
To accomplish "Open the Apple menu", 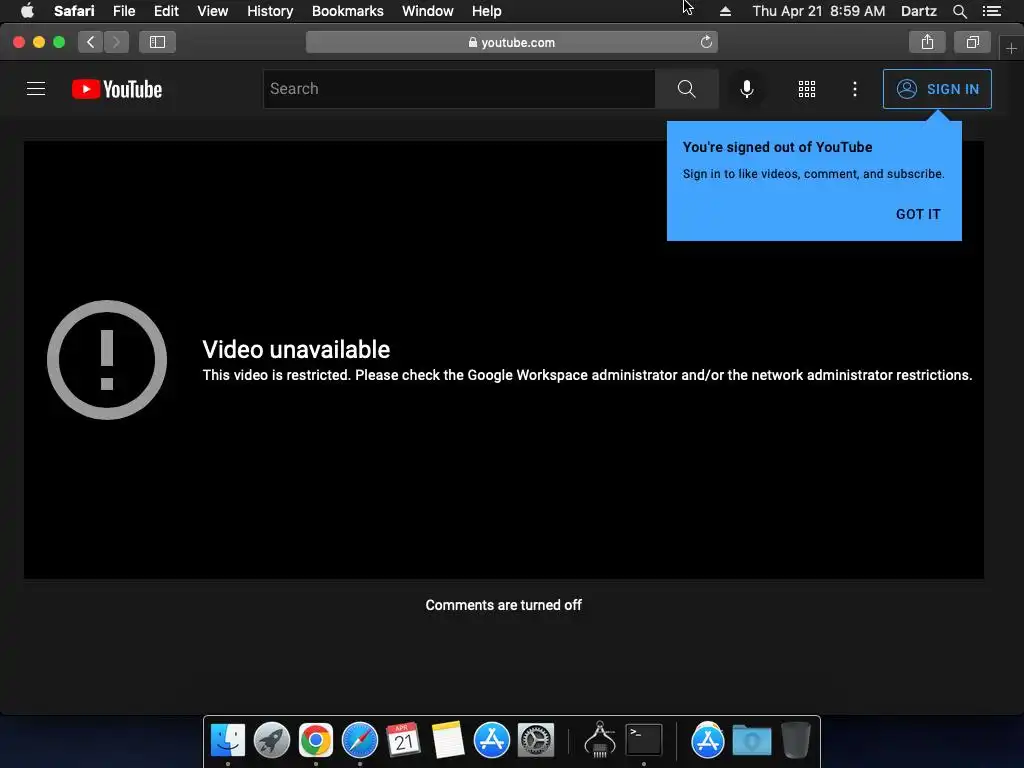I will tap(27, 11).
